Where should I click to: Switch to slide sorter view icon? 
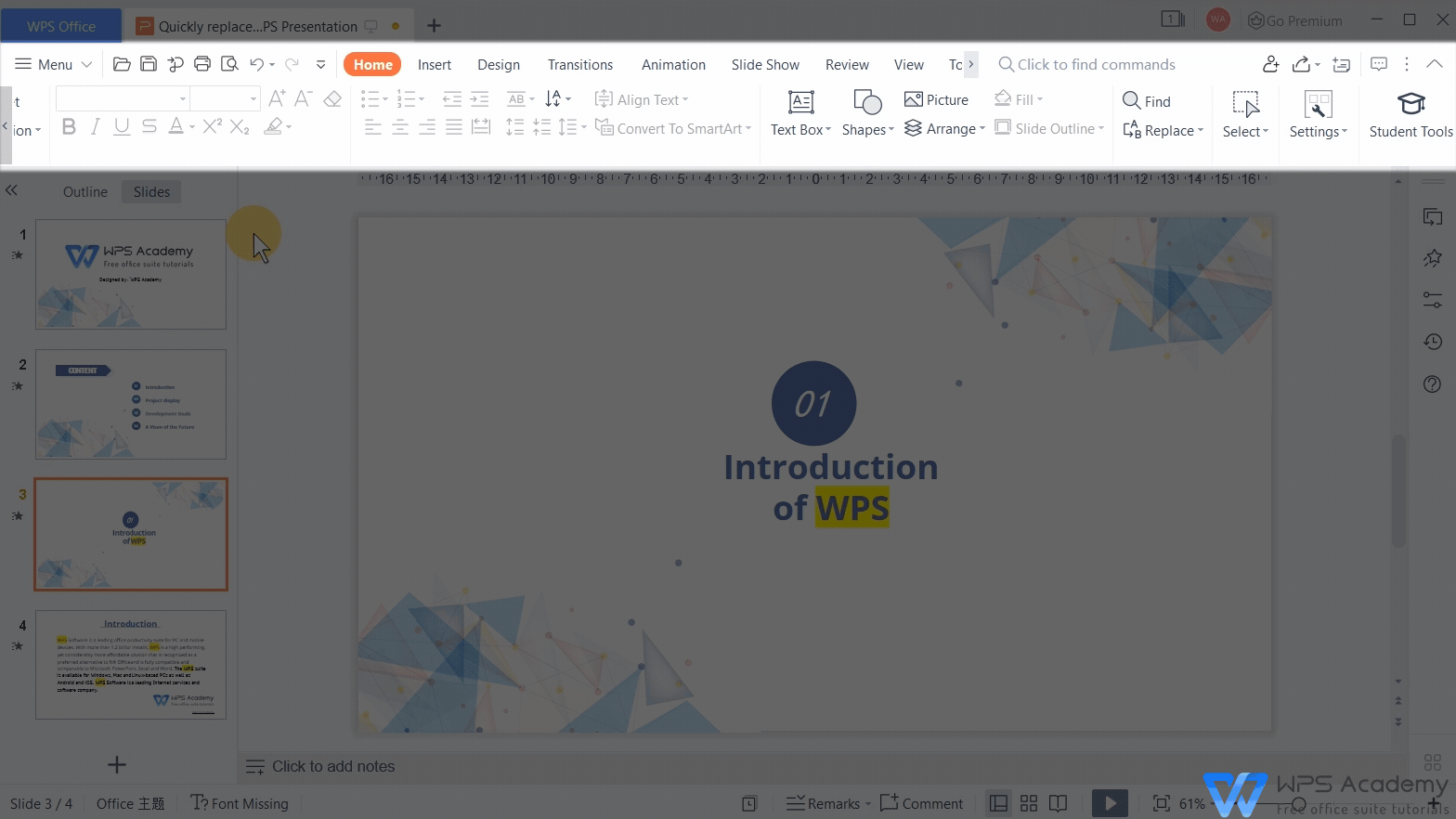point(1029,803)
